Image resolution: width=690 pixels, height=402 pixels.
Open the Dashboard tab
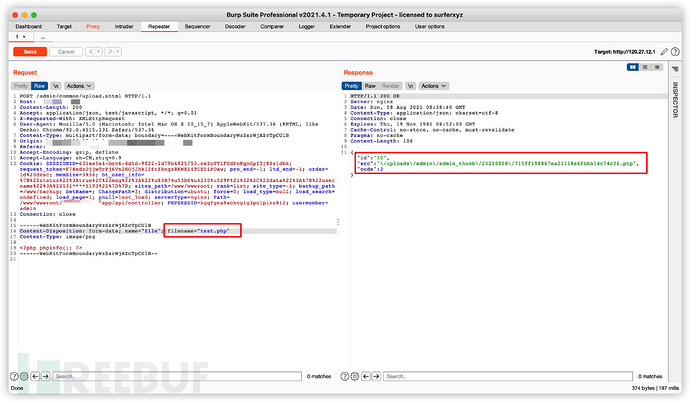pyautogui.click(x=29, y=26)
